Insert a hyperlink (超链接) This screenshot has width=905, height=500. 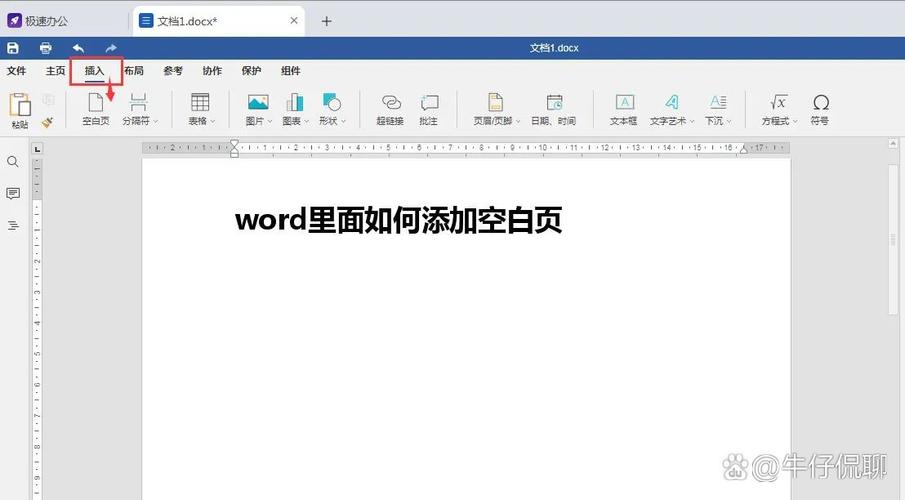(390, 110)
